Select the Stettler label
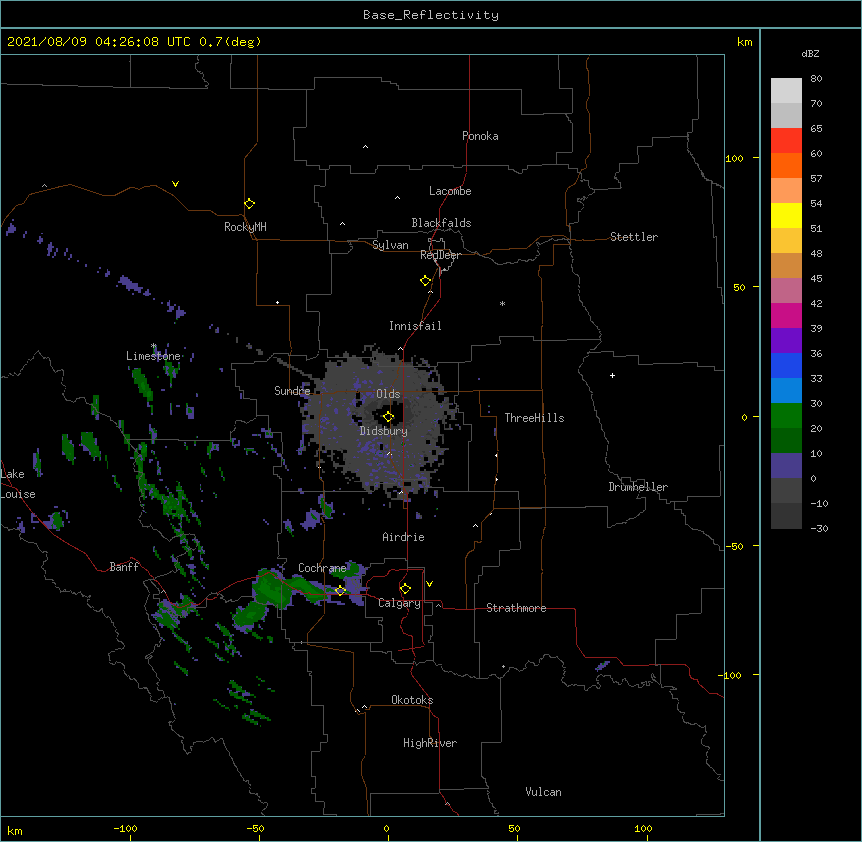 tap(633, 237)
